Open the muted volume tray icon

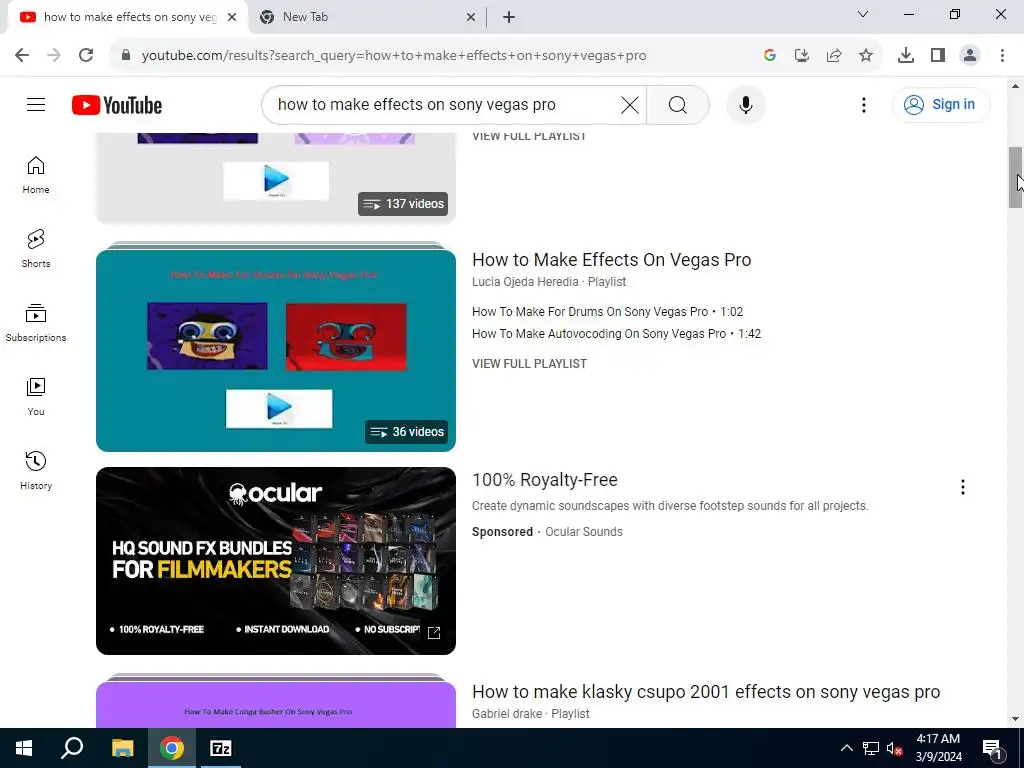(x=895, y=748)
